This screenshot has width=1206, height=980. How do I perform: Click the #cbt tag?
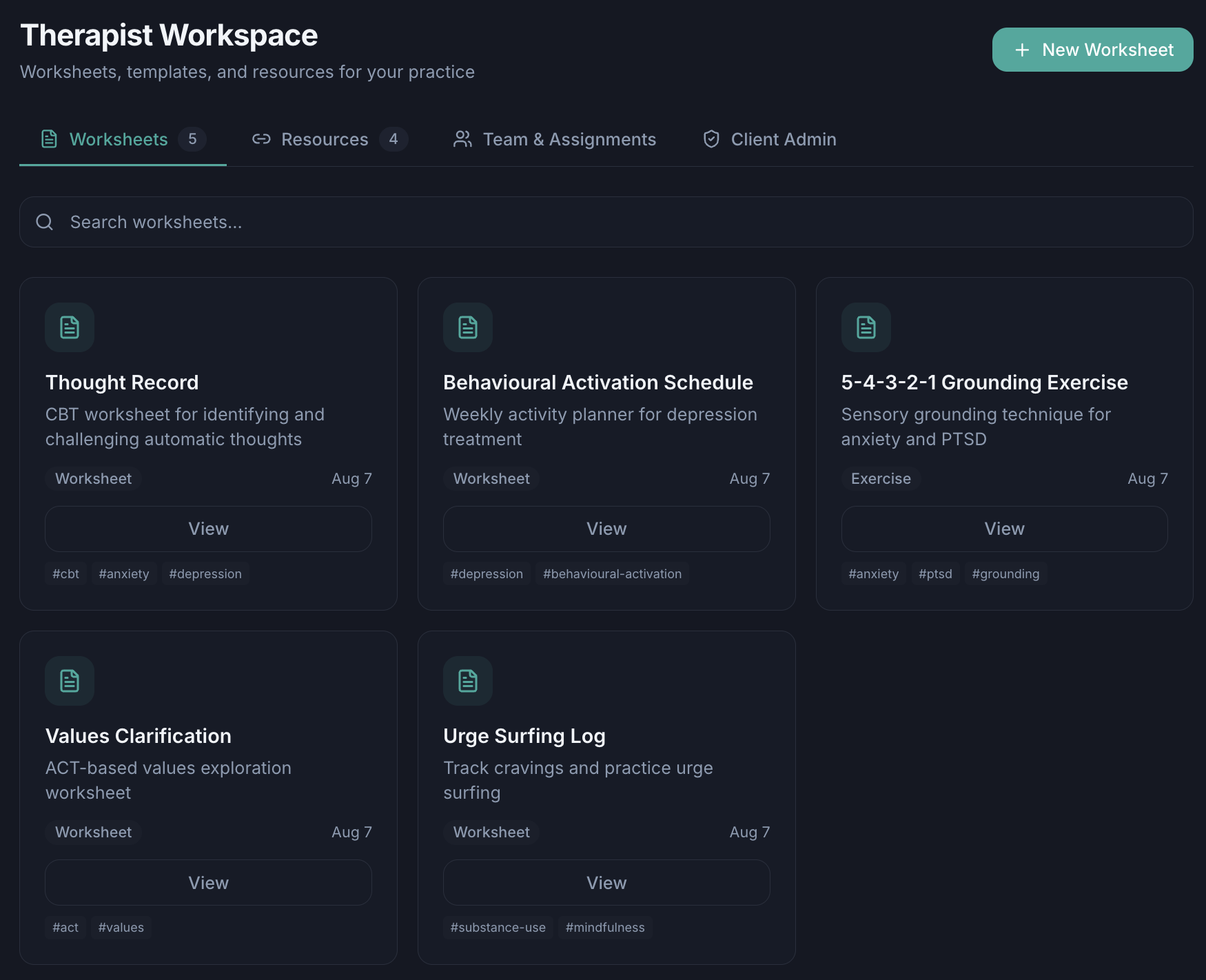(x=66, y=573)
